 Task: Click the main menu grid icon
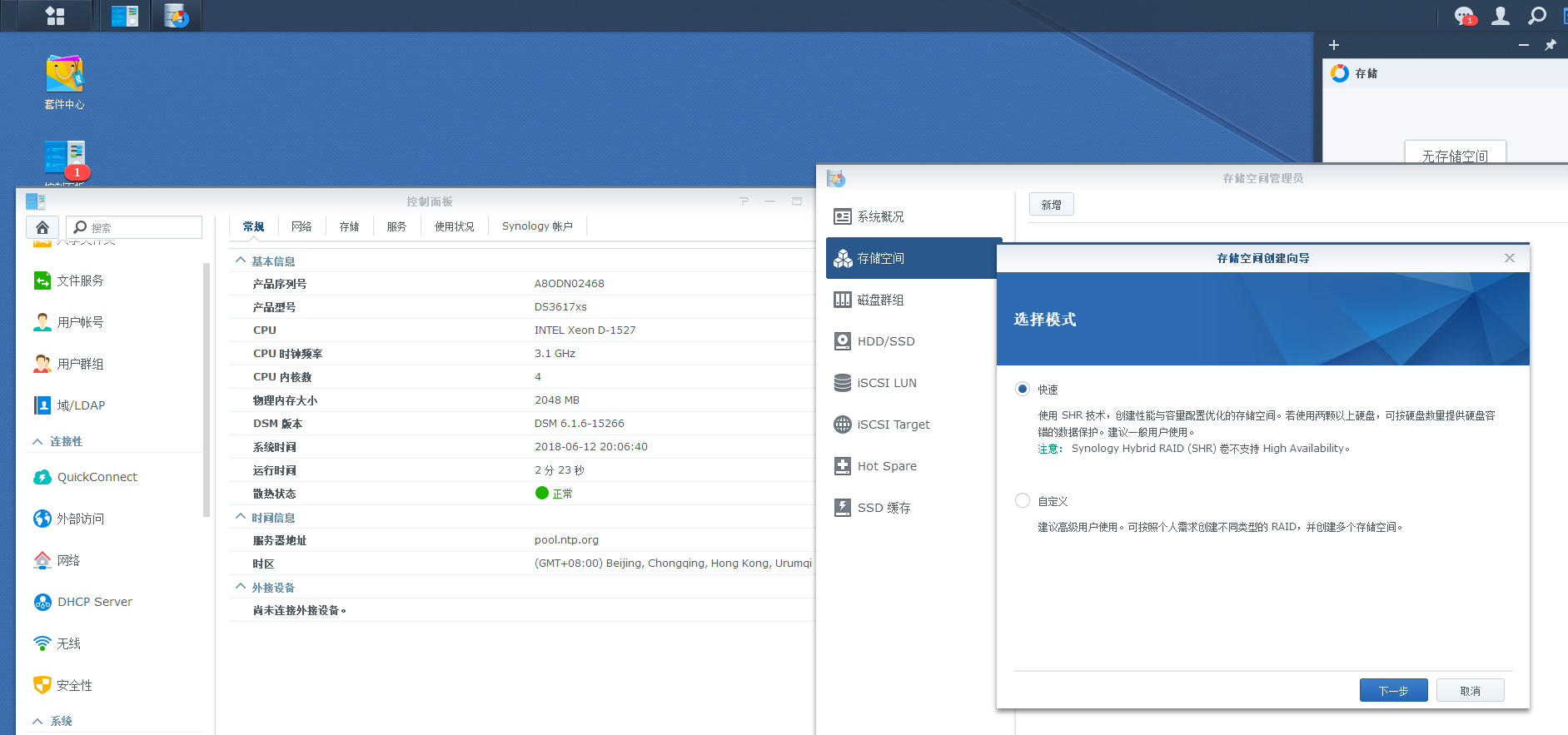pyautogui.click(x=55, y=16)
